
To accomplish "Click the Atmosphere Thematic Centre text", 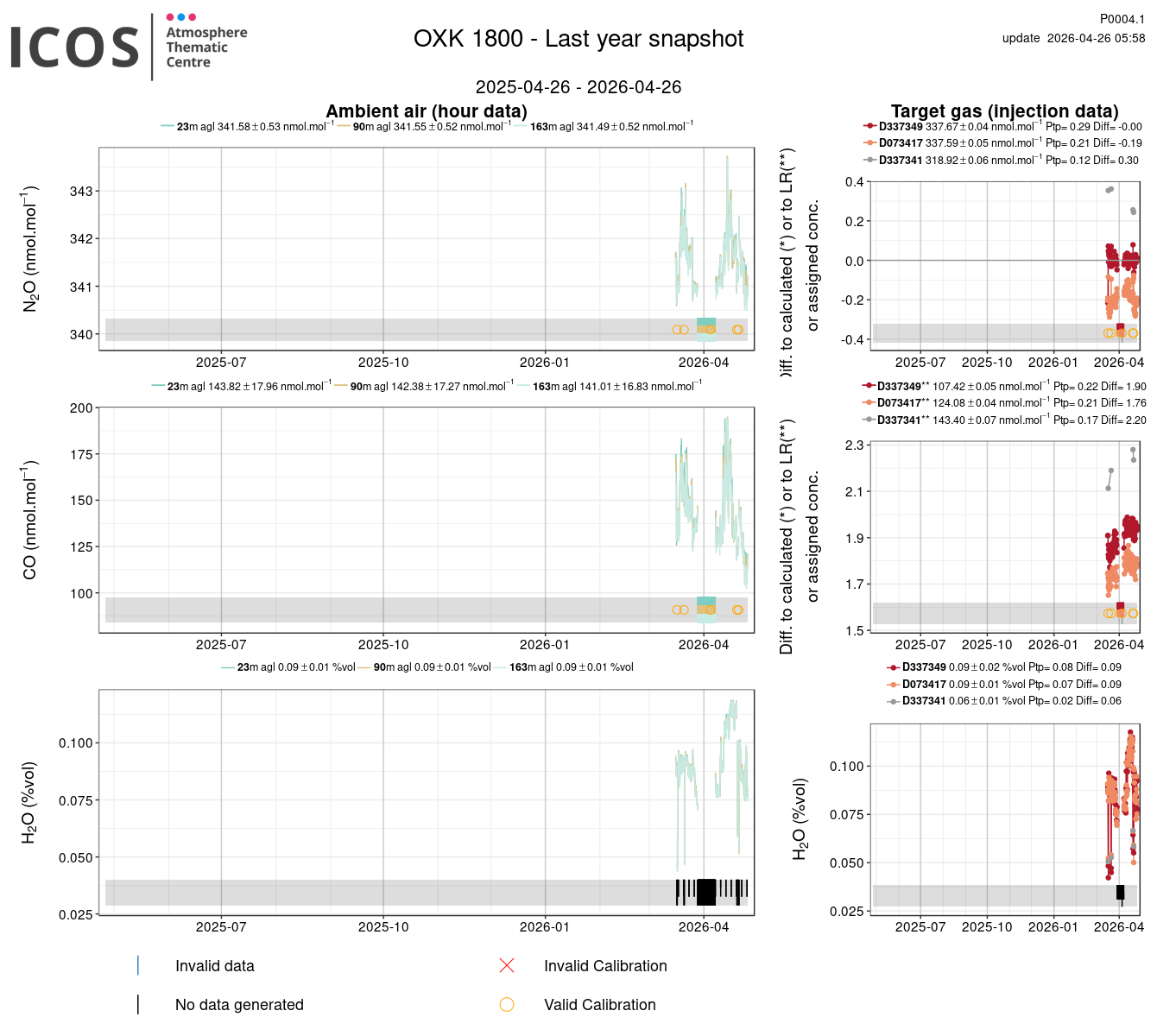I will pyautogui.click(x=206, y=47).
